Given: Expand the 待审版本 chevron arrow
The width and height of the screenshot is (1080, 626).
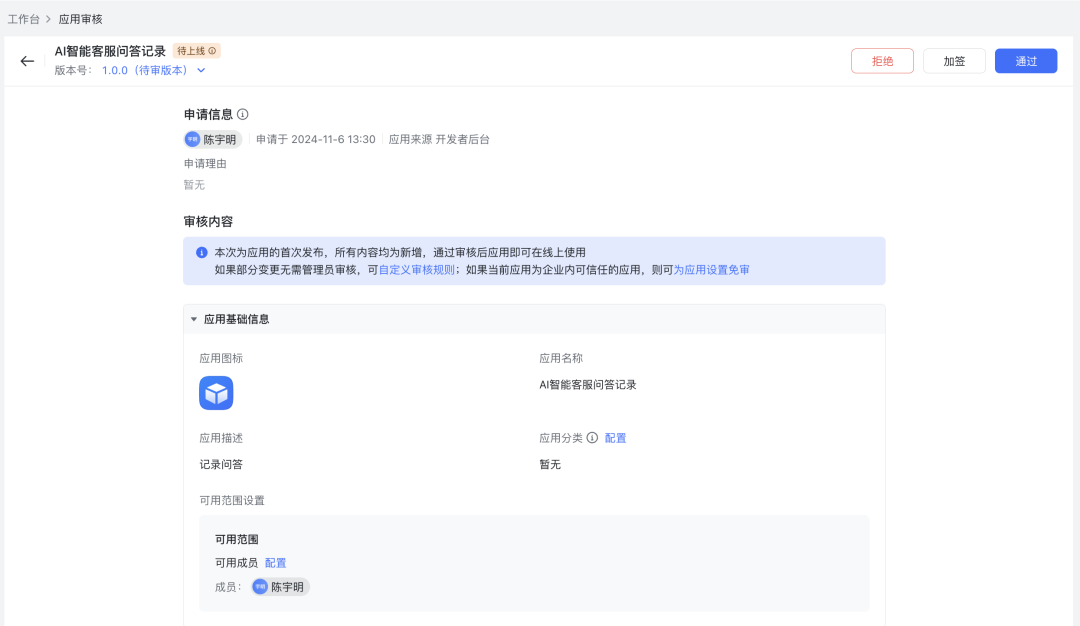Looking at the screenshot, I should [x=200, y=71].
